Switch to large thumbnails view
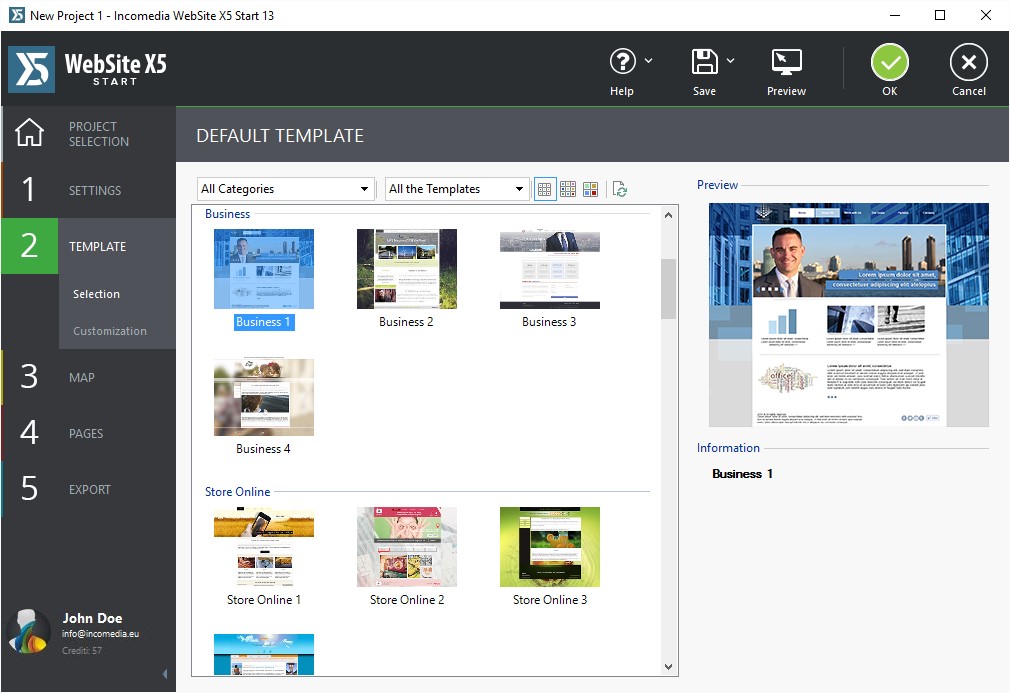 (x=545, y=189)
